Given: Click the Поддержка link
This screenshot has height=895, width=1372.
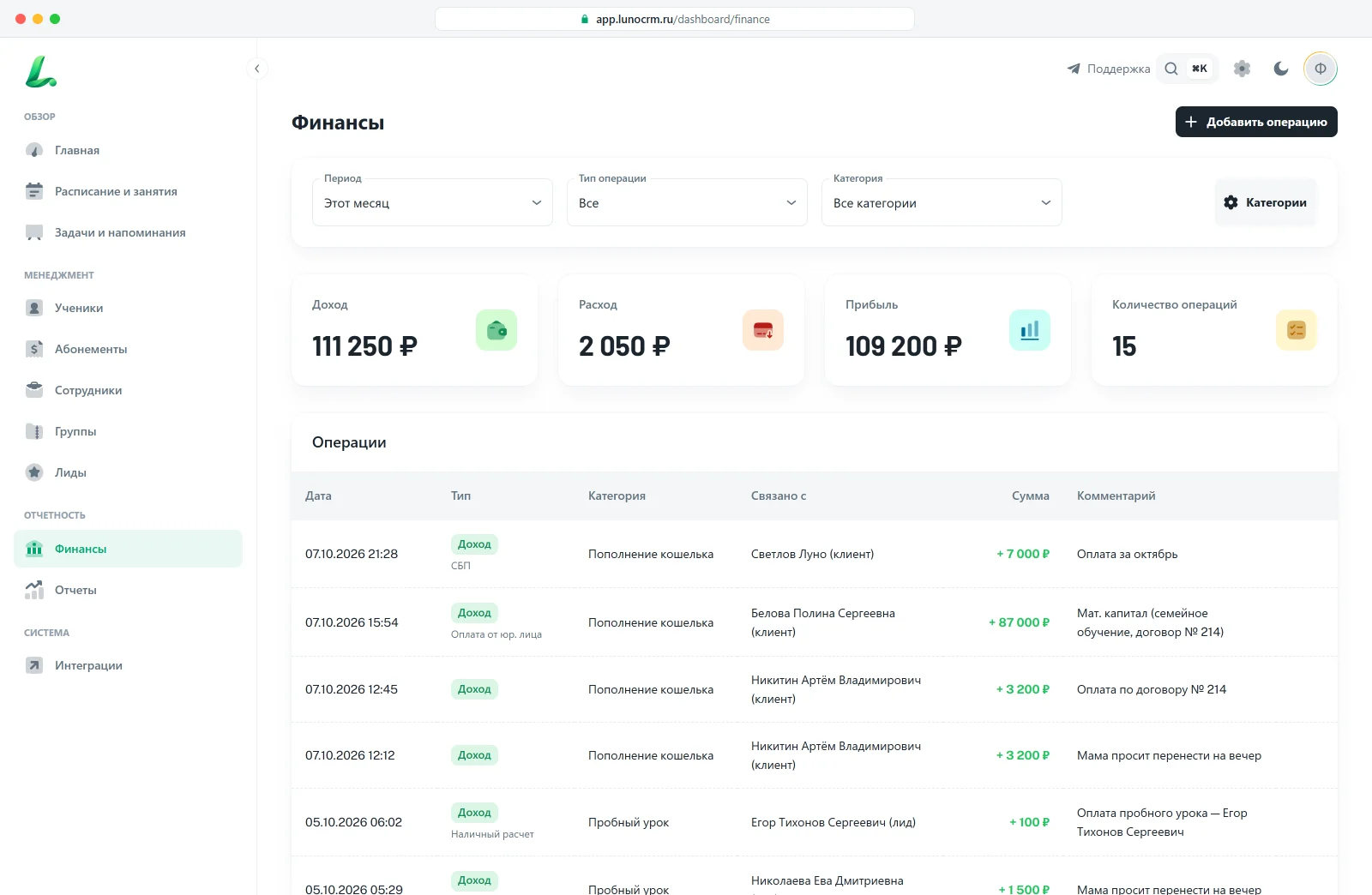Looking at the screenshot, I should (1109, 69).
